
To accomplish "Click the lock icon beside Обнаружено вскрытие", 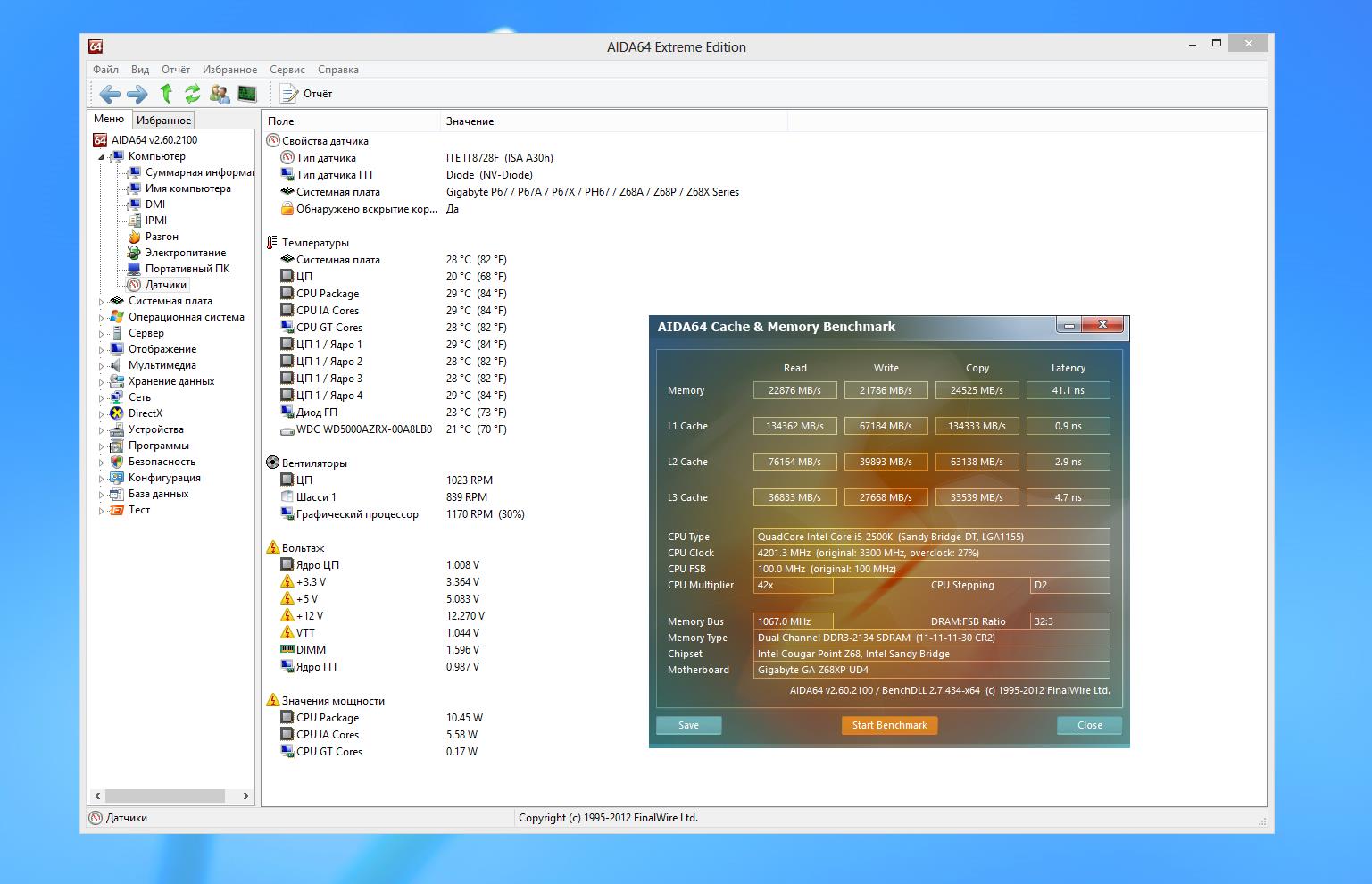I will 287,208.
